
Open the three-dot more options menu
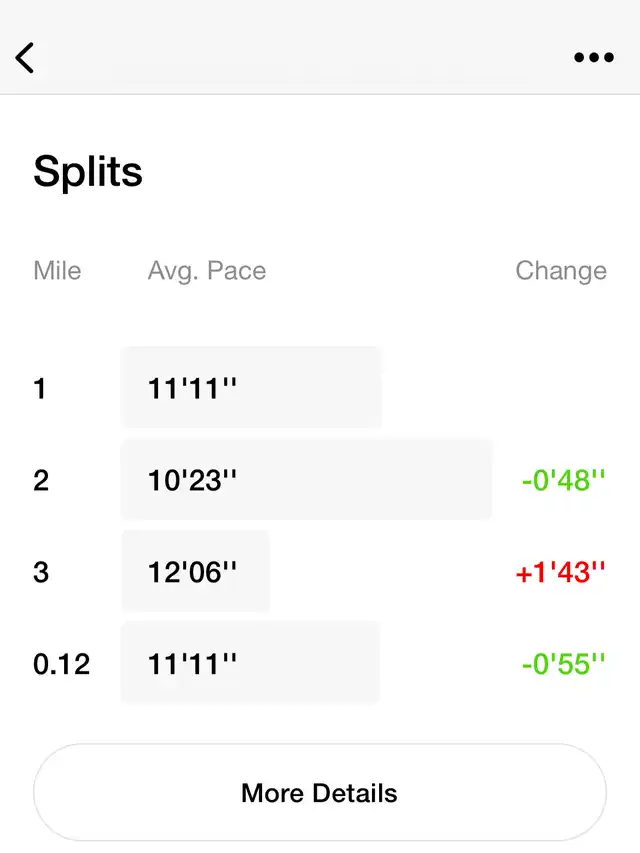coord(594,57)
